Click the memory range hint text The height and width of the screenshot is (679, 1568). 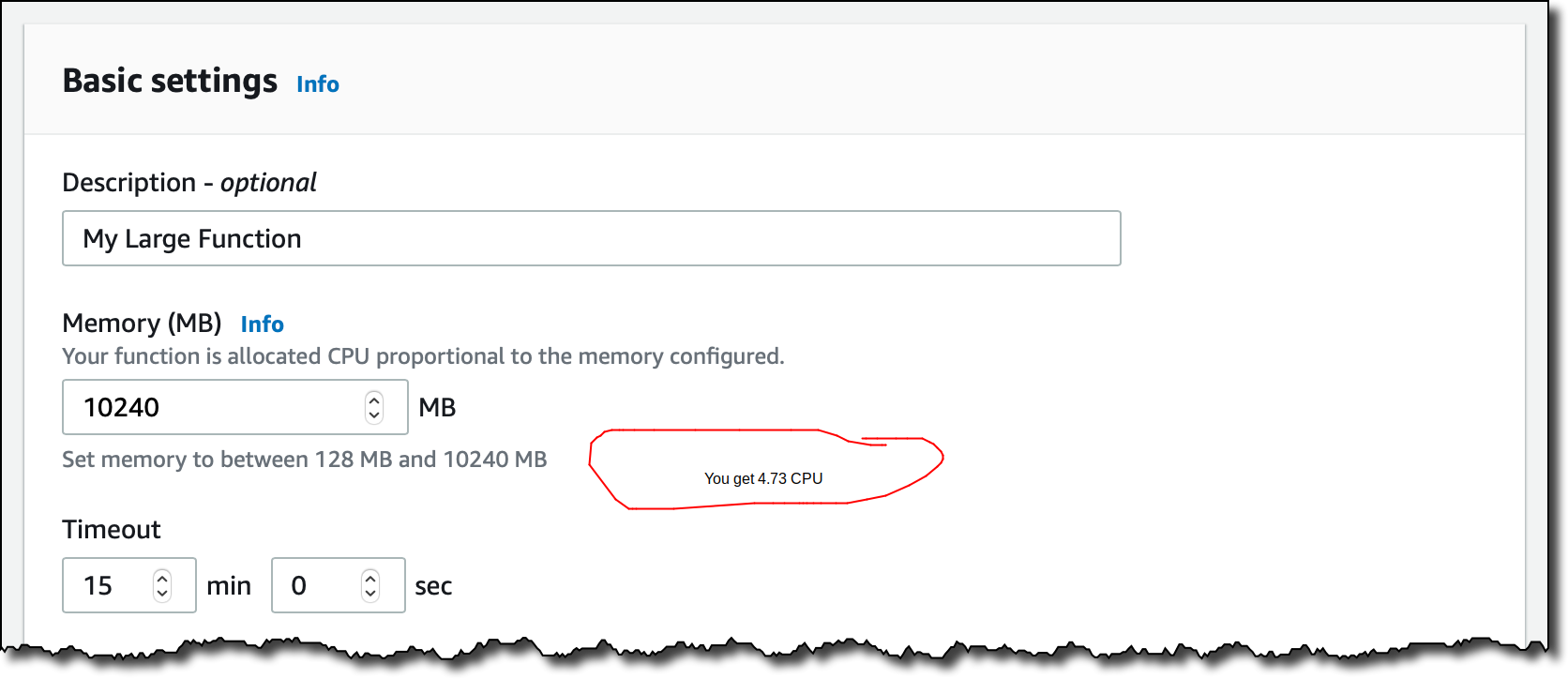(305, 460)
